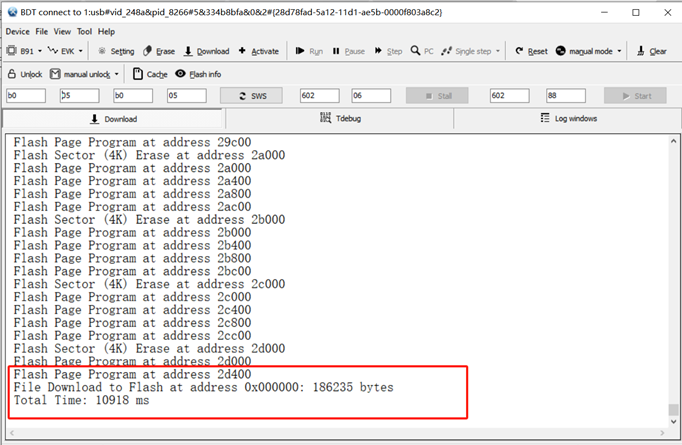Expand the manual mode dropdown
682x445 pixels.
tap(619, 51)
